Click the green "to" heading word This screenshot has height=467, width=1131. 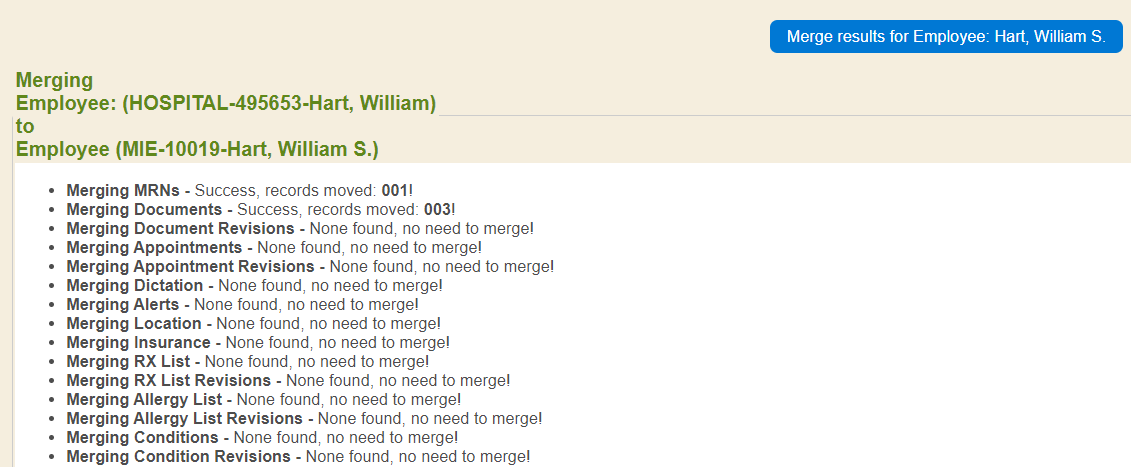pyautogui.click(x=25, y=127)
